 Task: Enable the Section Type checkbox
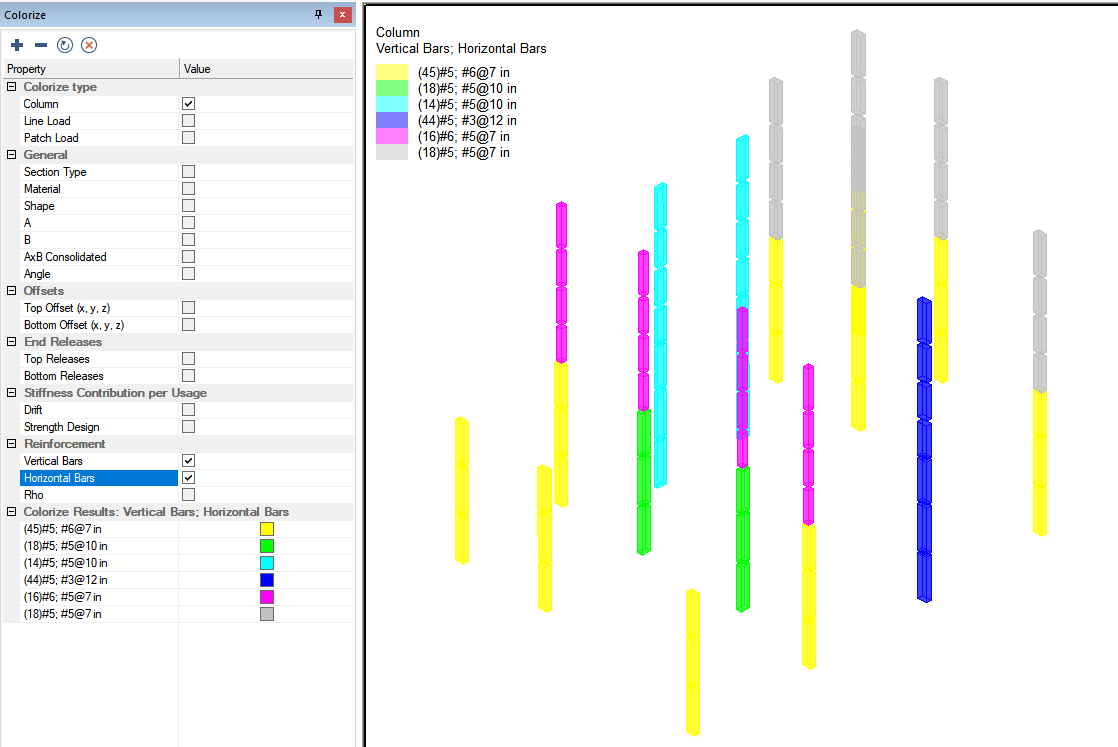click(188, 172)
